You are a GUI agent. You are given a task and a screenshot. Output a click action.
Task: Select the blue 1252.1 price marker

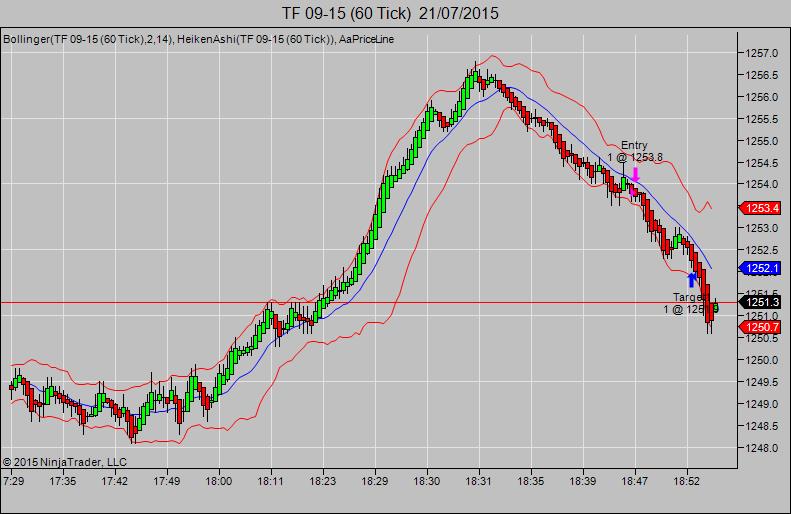(x=760, y=268)
